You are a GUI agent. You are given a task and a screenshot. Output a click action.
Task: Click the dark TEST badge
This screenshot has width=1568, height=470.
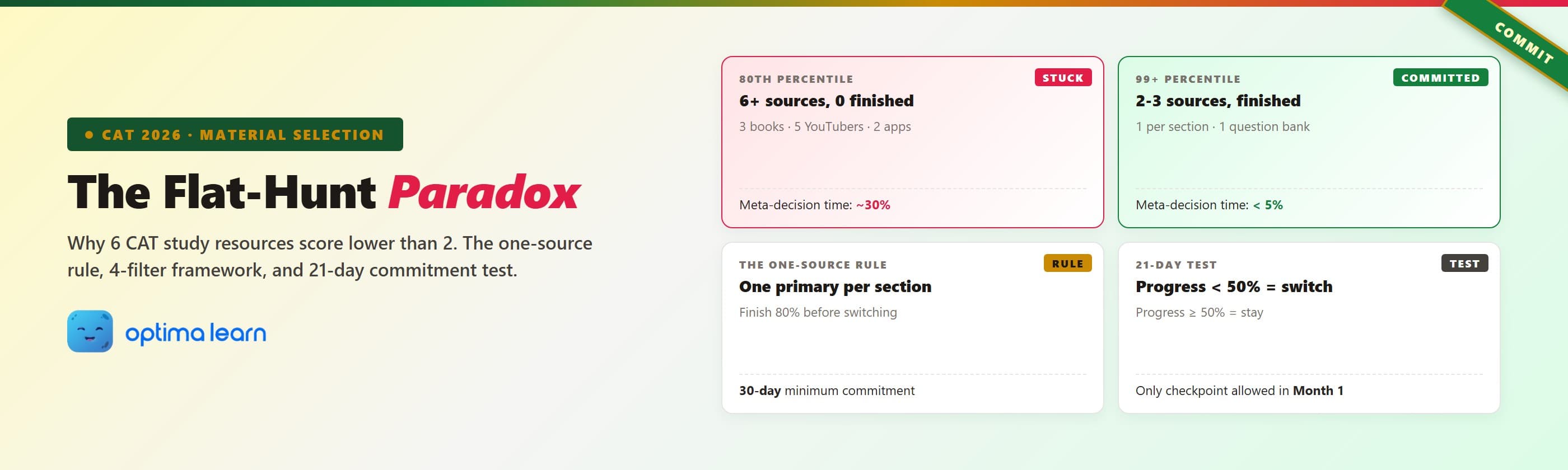point(1464,264)
